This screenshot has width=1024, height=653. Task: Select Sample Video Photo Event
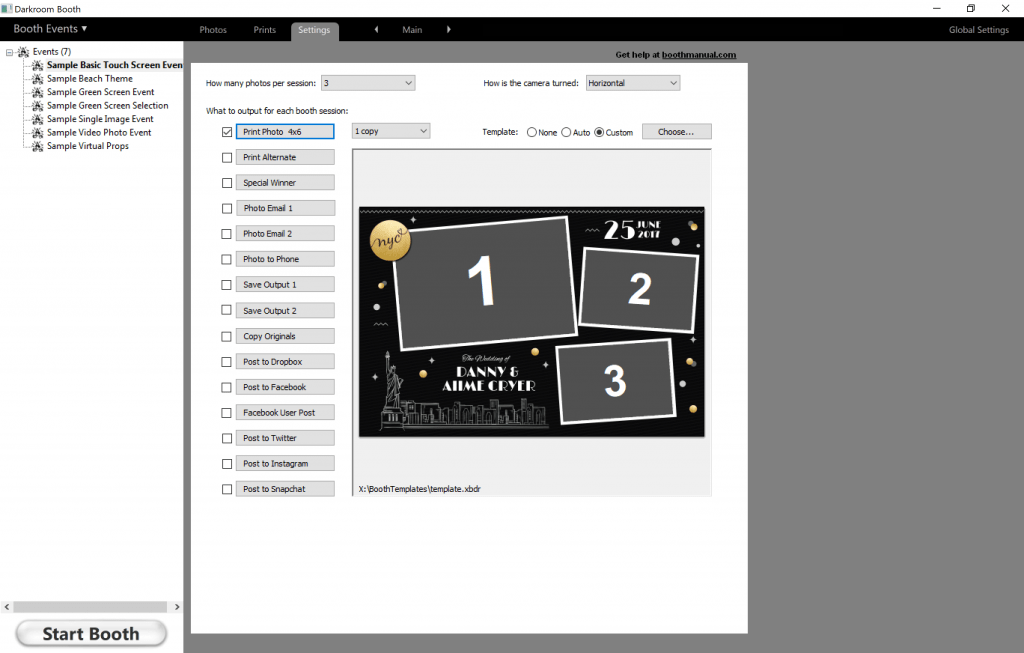[99, 133]
